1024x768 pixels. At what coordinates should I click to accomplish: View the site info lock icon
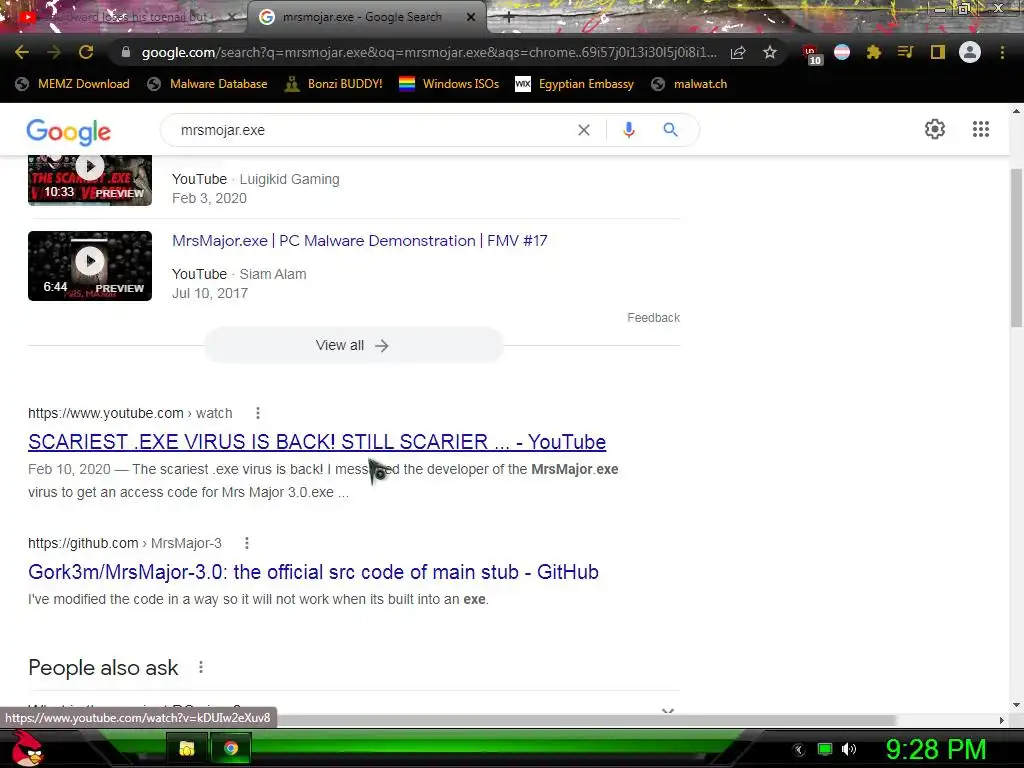(126, 52)
